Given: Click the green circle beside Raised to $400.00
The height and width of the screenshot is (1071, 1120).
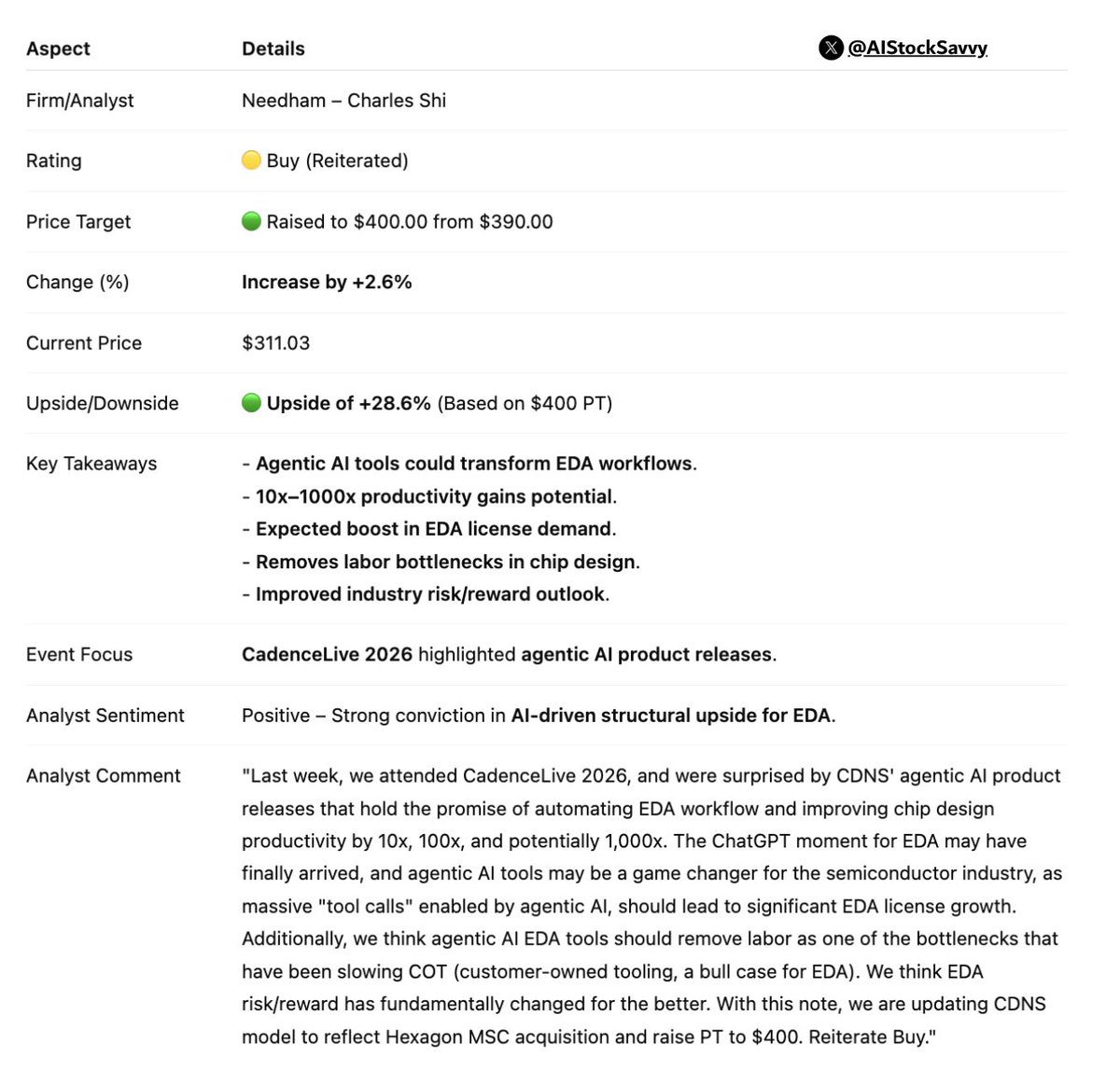Looking at the screenshot, I should [x=251, y=221].
